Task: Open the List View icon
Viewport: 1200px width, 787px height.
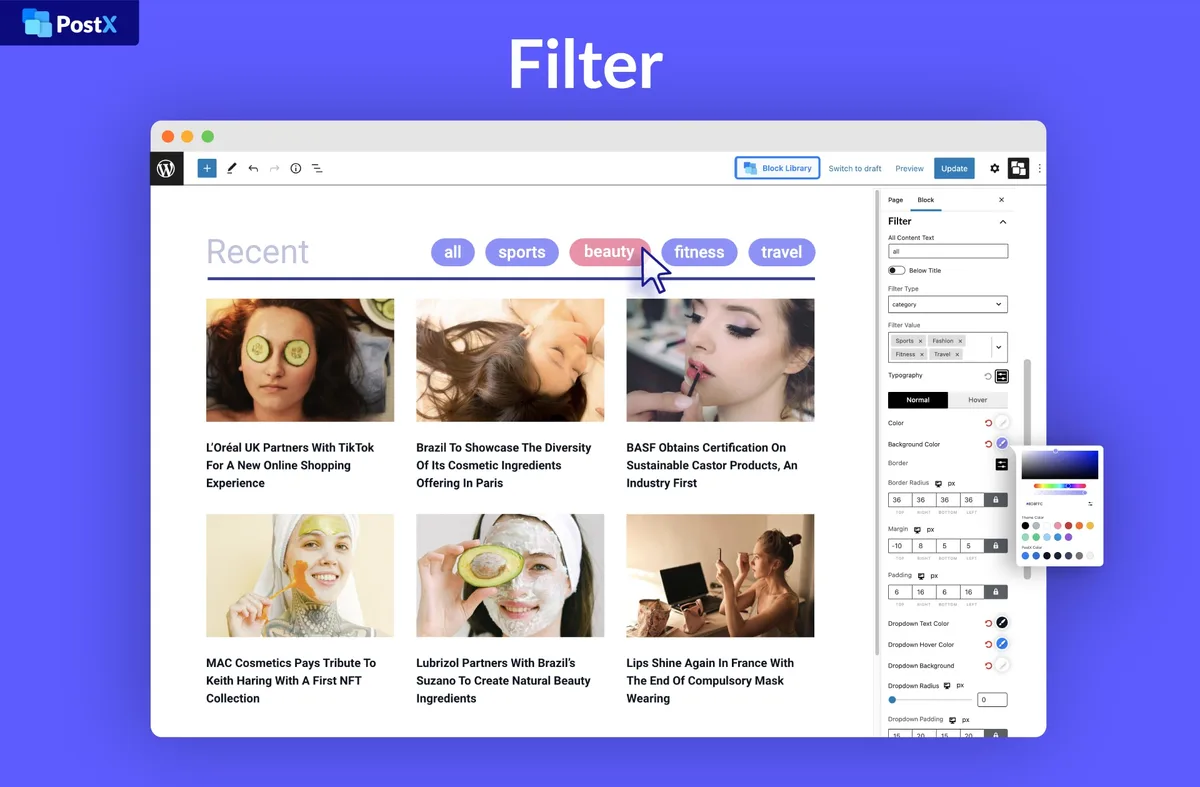Action: point(317,168)
